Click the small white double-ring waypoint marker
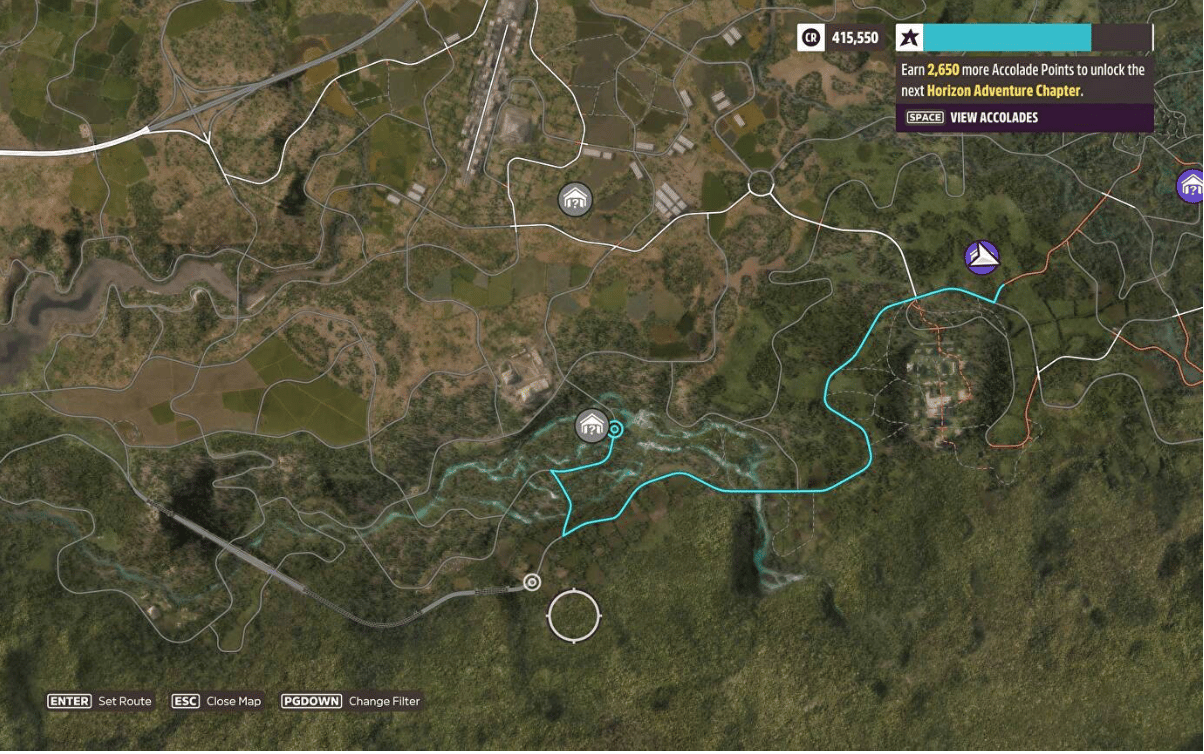This screenshot has height=754, width=1204. 533,582
